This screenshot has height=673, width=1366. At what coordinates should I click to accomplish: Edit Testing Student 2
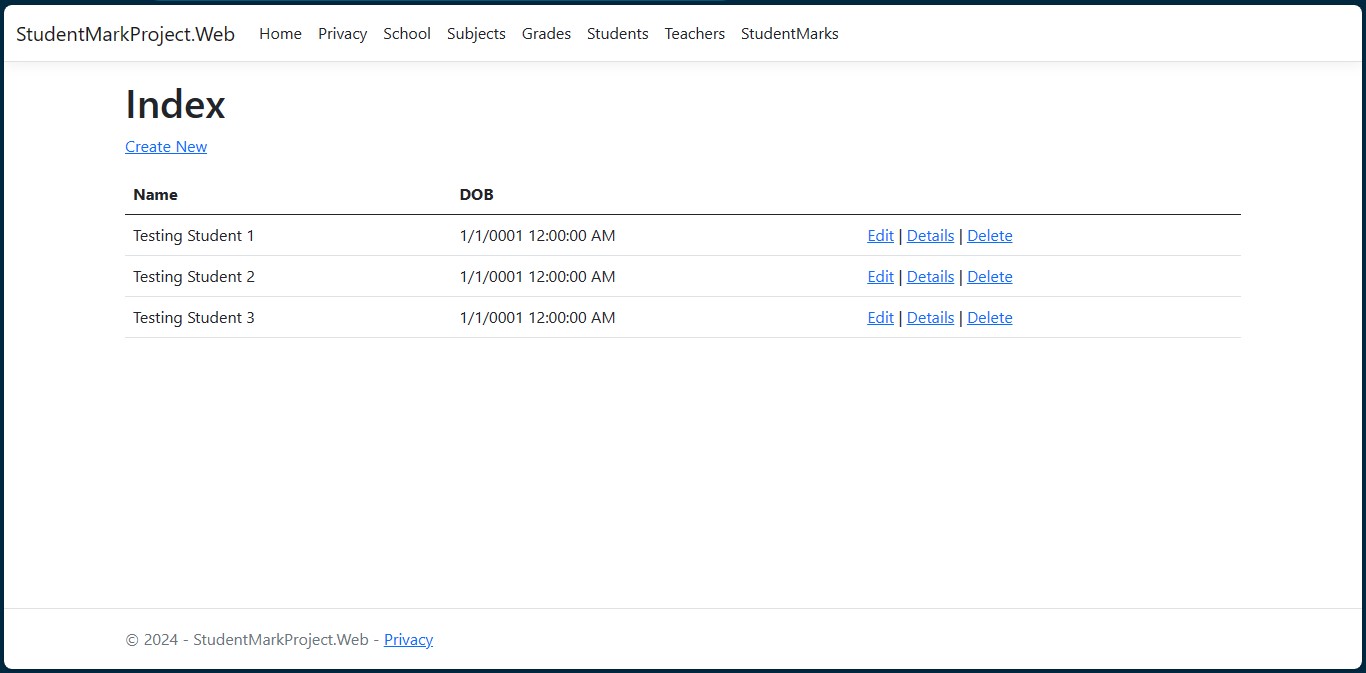(x=879, y=276)
